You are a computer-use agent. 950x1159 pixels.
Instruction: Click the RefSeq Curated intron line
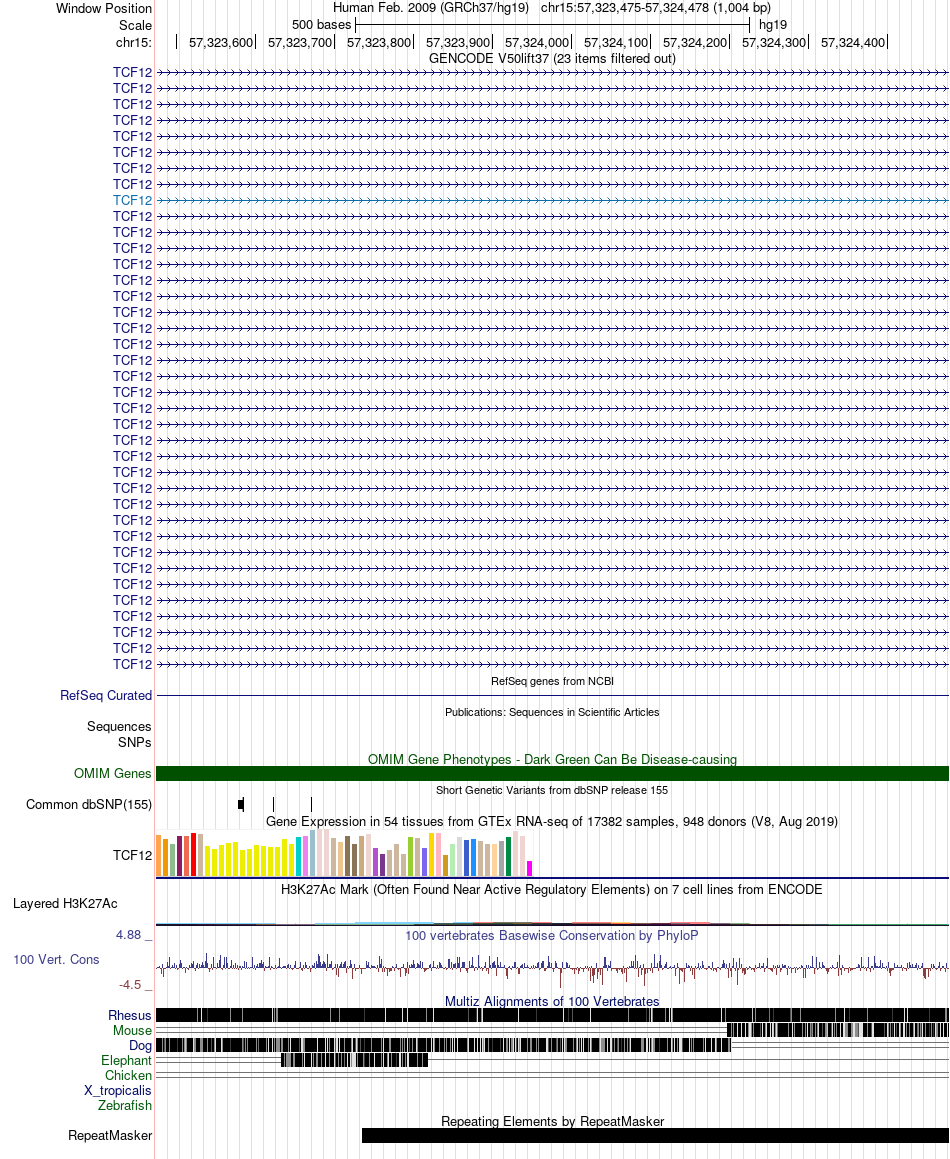(552, 696)
